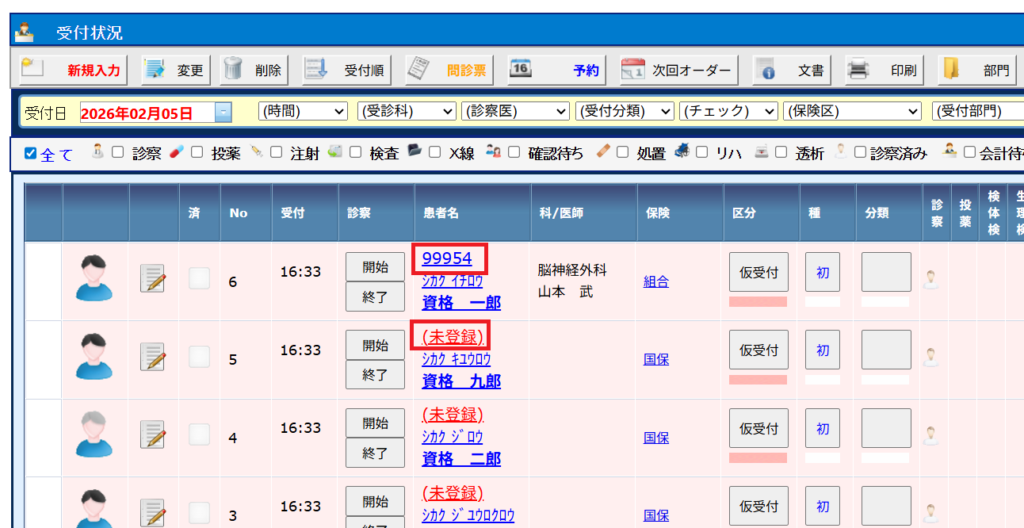
Task: Open the (診察医) doctor dropdown
Action: [x=514, y=111]
